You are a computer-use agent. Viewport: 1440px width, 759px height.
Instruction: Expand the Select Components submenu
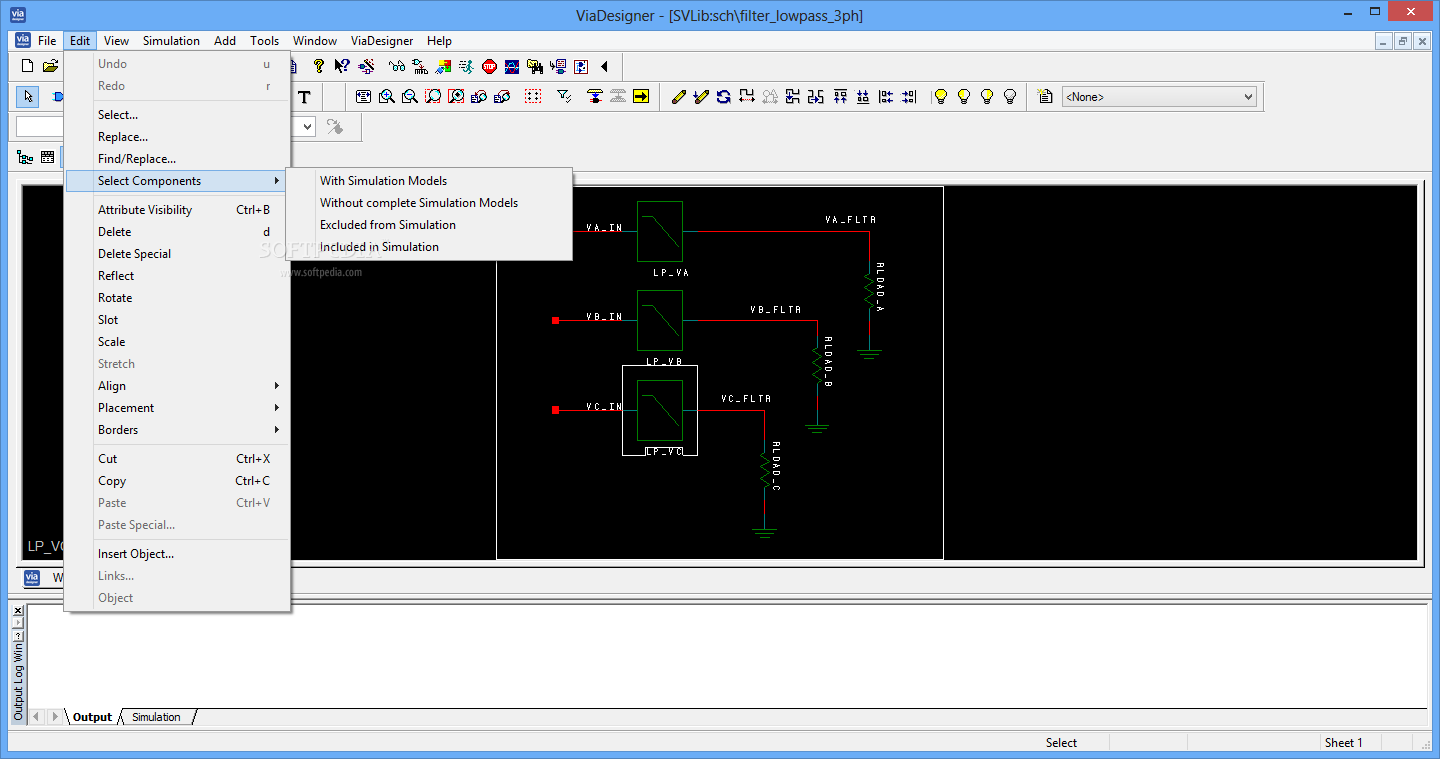pos(176,181)
